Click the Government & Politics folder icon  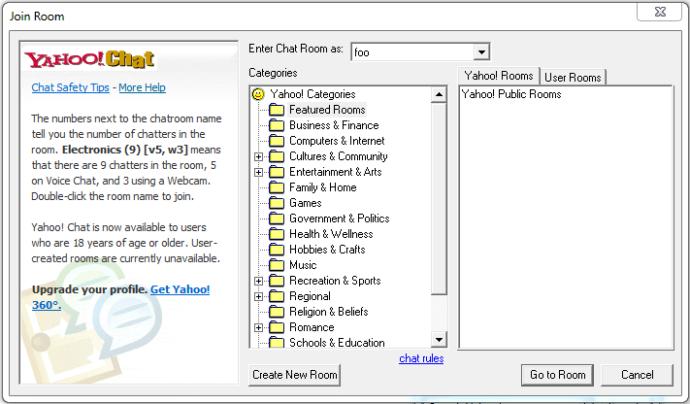(x=276, y=219)
